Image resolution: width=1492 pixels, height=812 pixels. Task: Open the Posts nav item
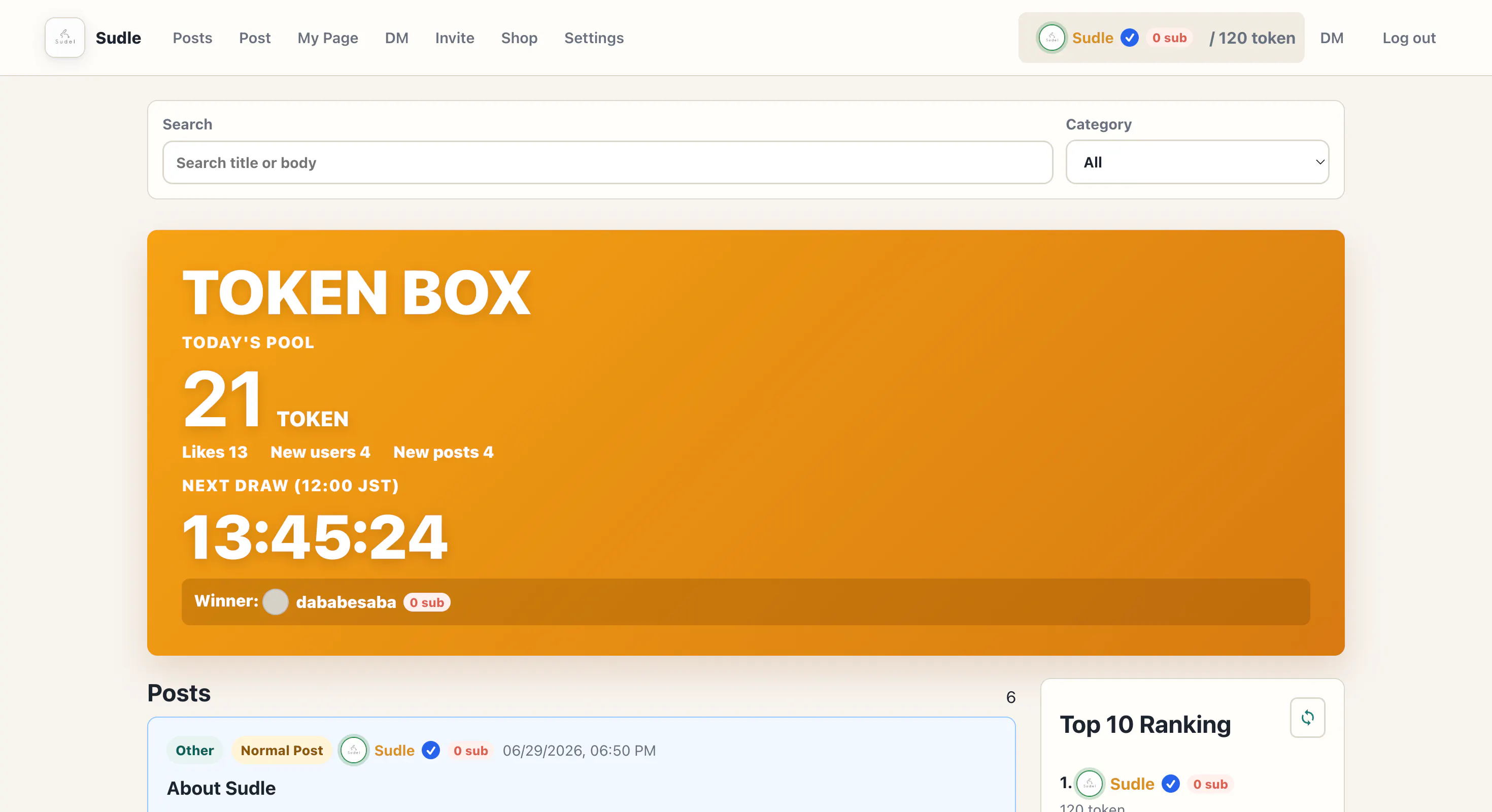pos(192,38)
